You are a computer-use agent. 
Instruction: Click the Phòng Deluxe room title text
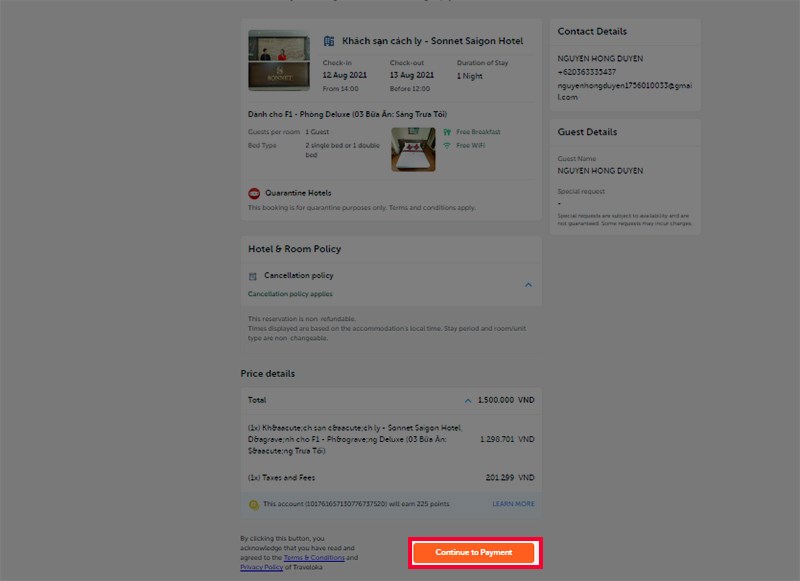point(347,114)
